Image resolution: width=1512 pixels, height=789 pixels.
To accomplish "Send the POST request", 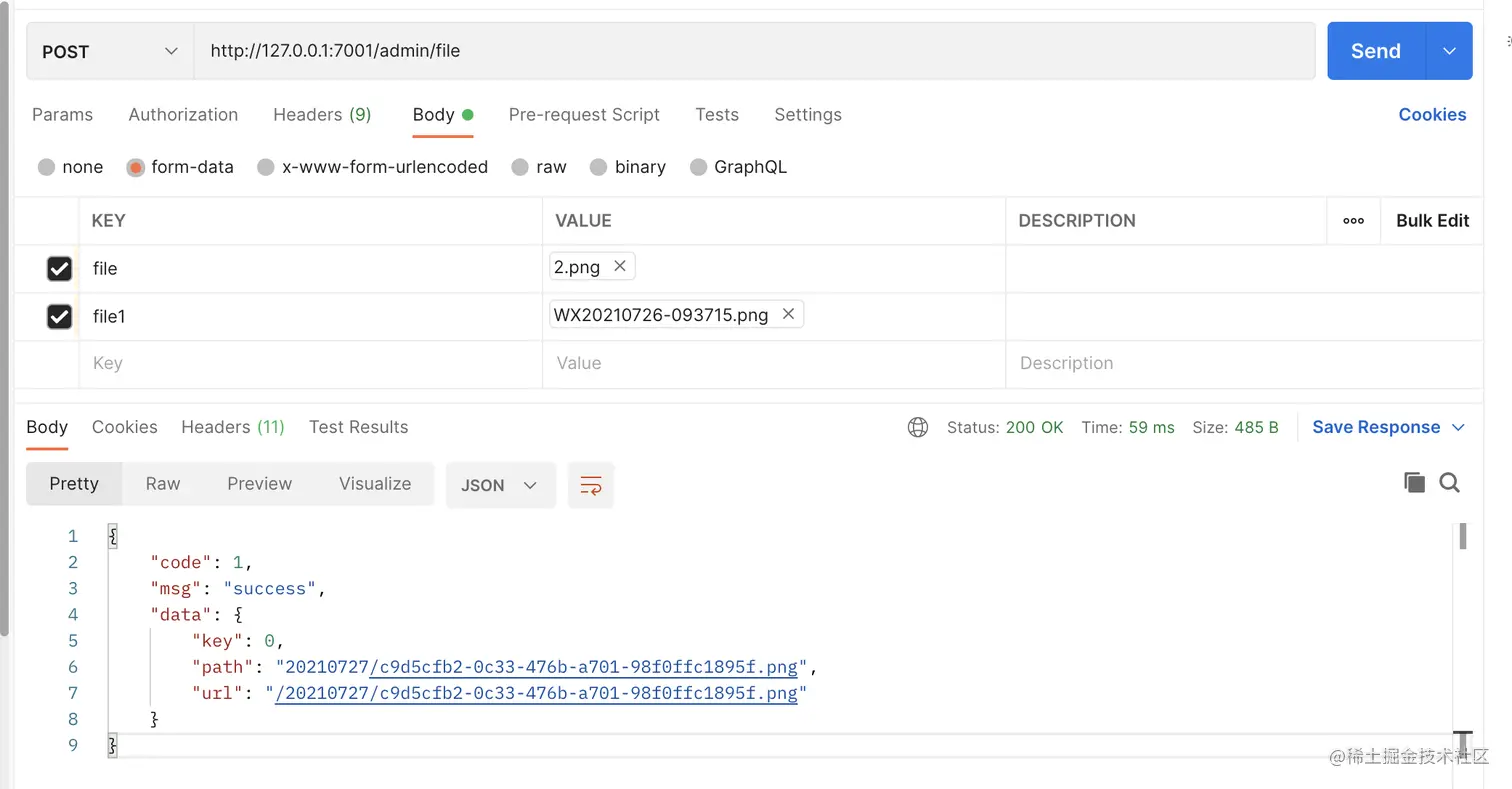I will tap(1376, 51).
